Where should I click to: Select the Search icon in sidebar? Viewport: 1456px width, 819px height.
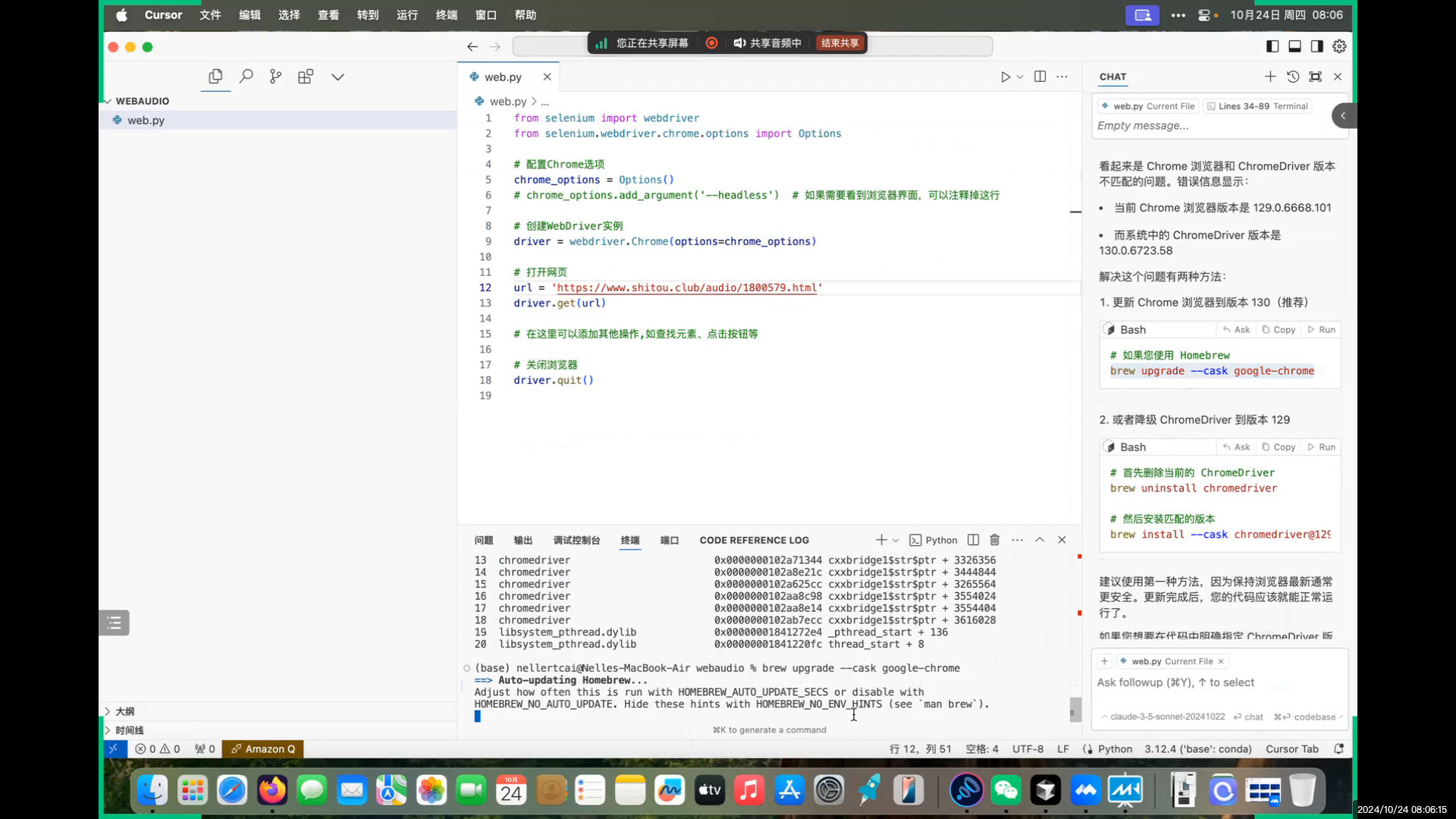[246, 76]
